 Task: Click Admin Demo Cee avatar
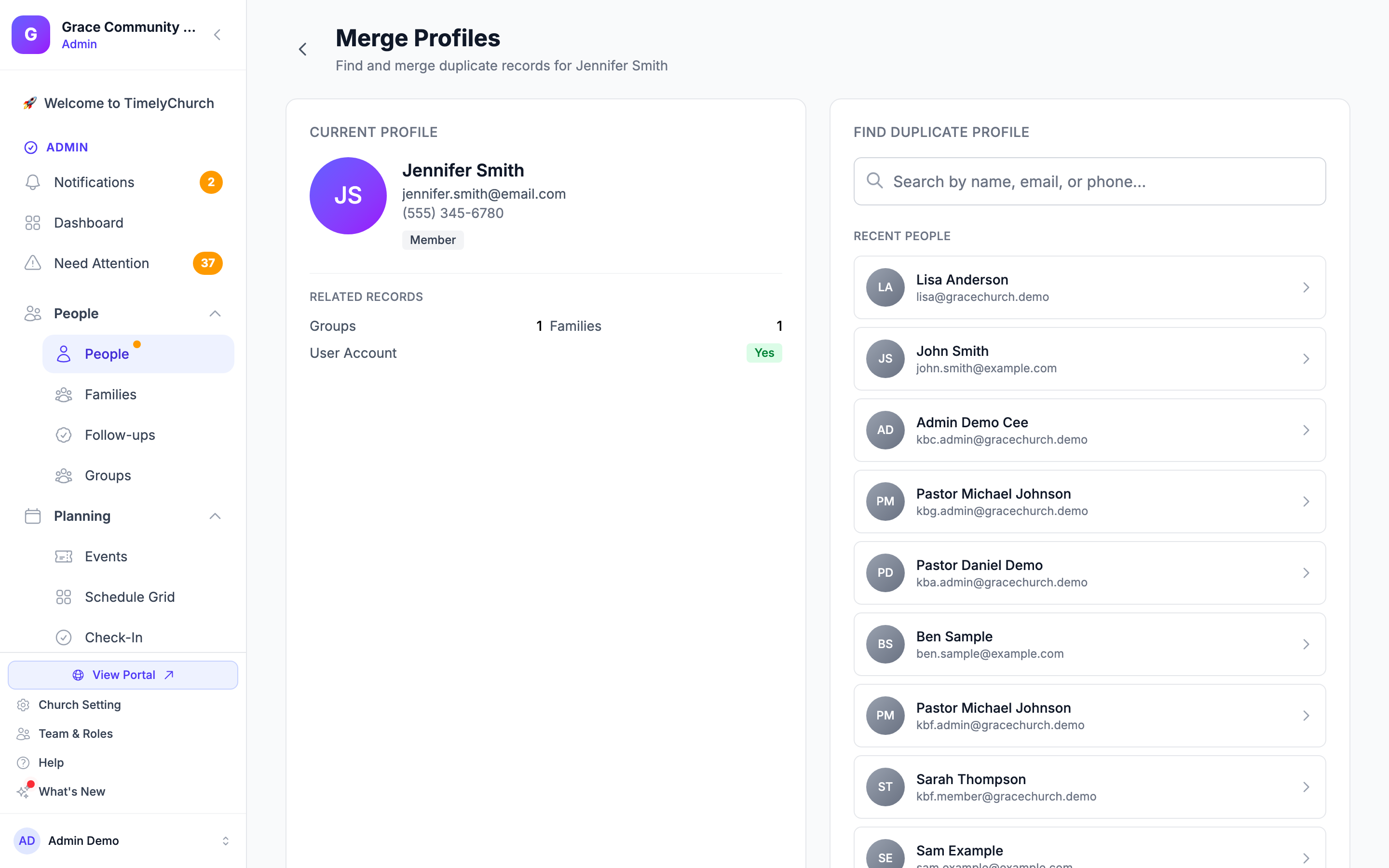[x=885, y=430]
